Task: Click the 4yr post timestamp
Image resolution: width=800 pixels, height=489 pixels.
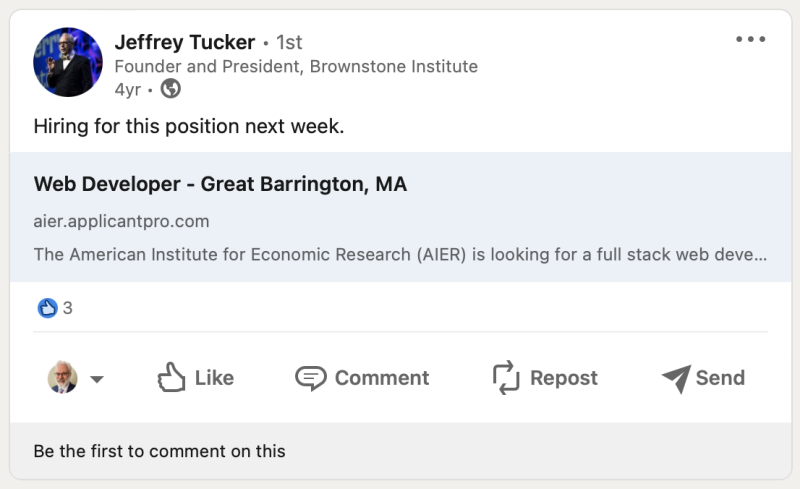Action: coord(128,90)
